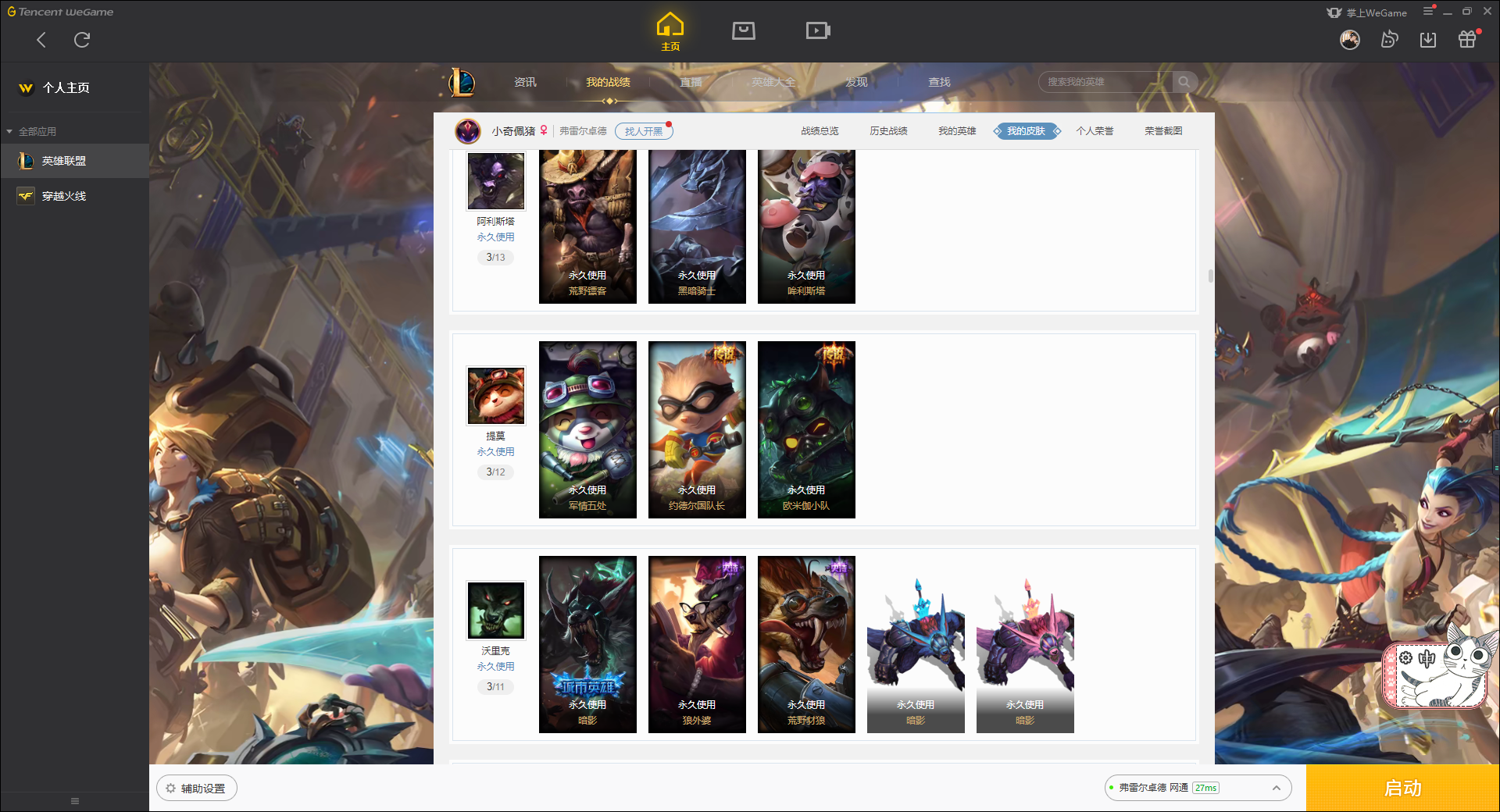The image size is (1500, 812).
Task: Click the 找人开黑 button
Action: (643, 131)
